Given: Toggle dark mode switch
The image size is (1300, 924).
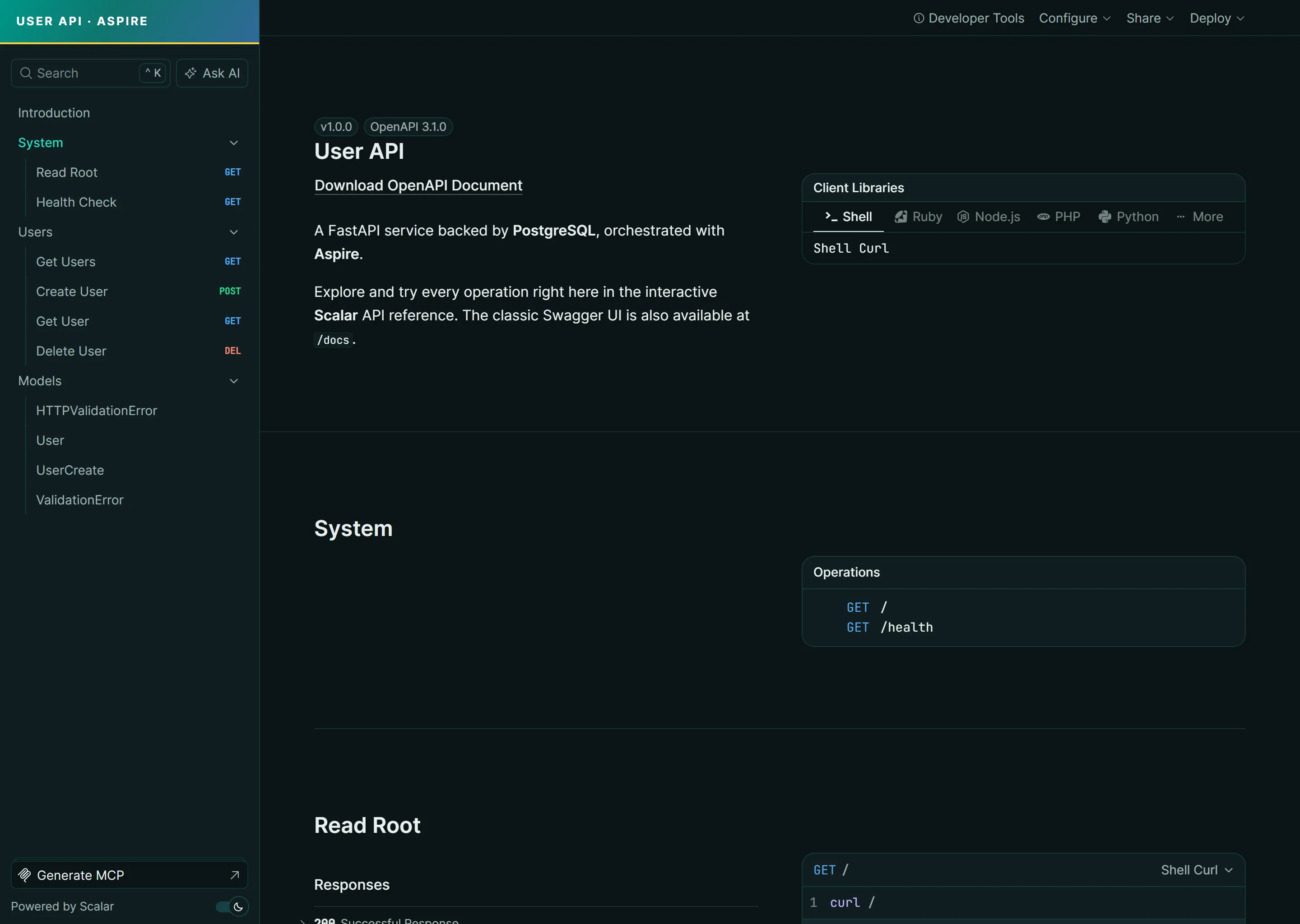Looking at the screenshot, I should (x=232, y=906).
